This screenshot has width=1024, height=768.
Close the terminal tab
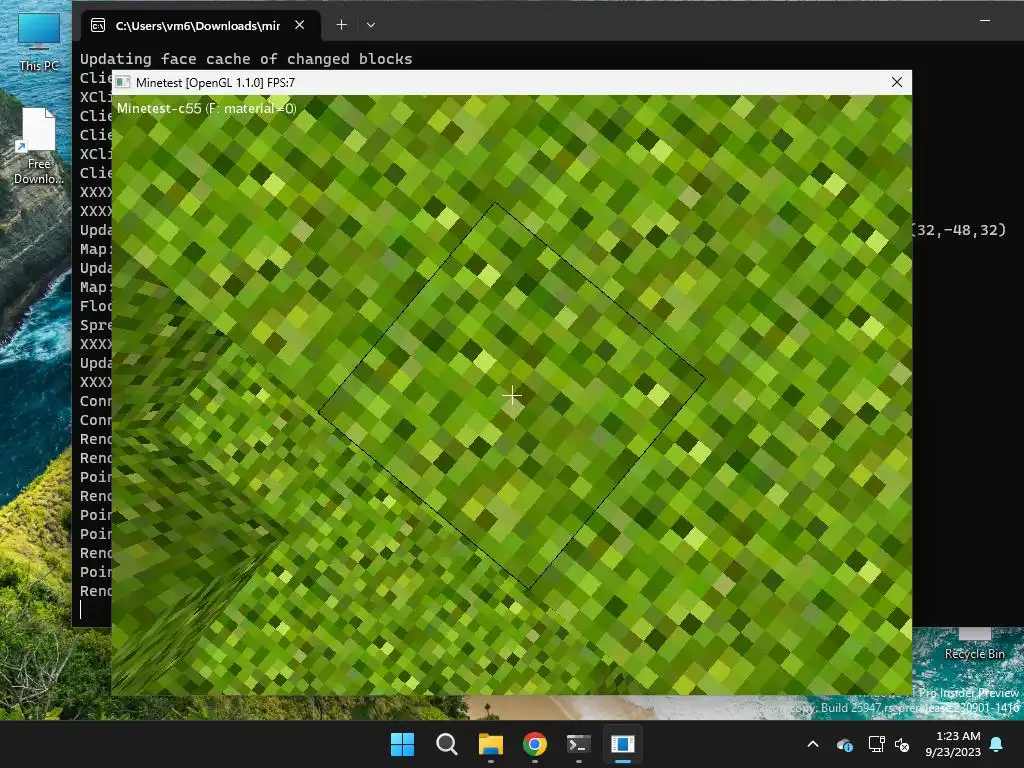(x=300, y=25)
